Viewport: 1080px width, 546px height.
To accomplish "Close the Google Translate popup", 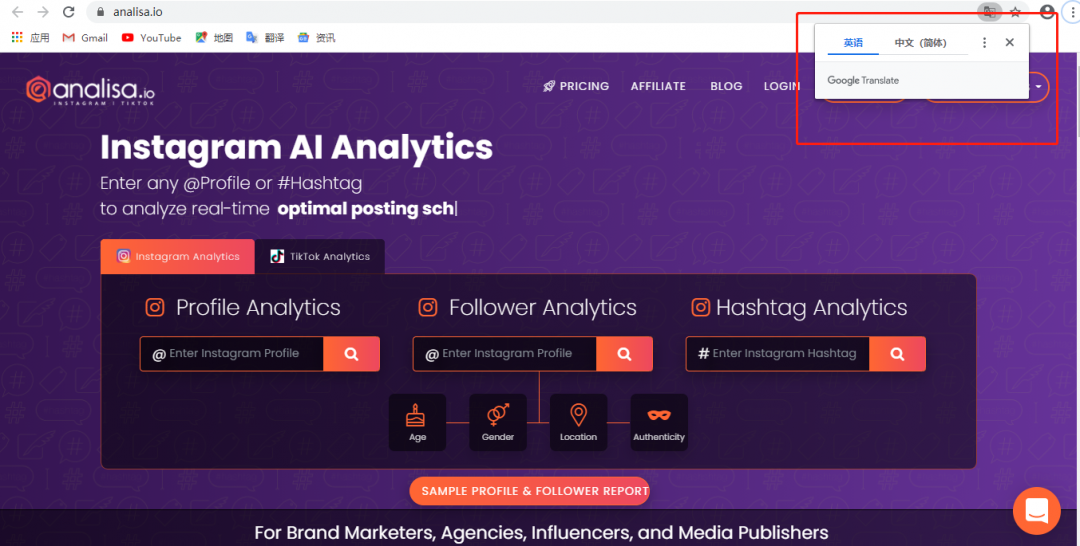I will [1009, 43].
